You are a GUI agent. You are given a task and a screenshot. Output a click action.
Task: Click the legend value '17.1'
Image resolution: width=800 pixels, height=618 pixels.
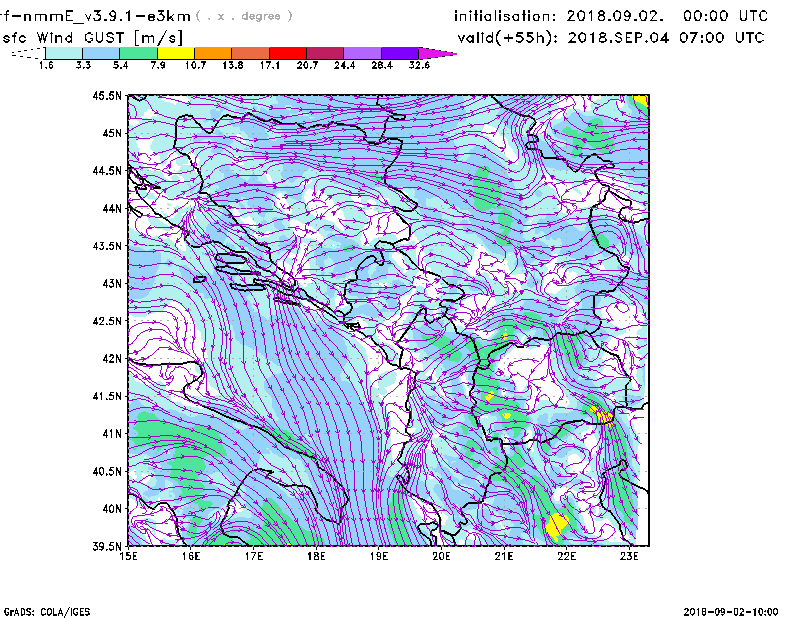(270, 65)
